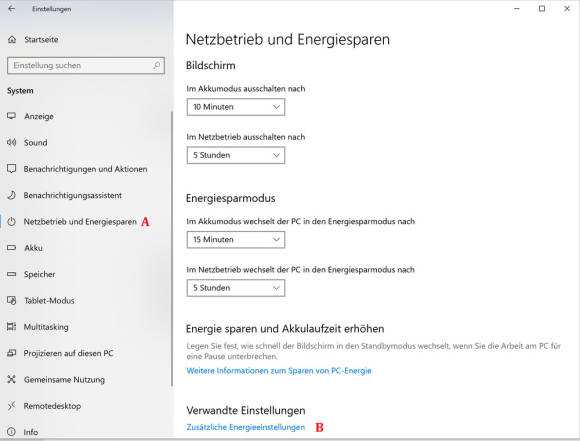Click the Gemeinsame Nutzung icon

point(11,379)
